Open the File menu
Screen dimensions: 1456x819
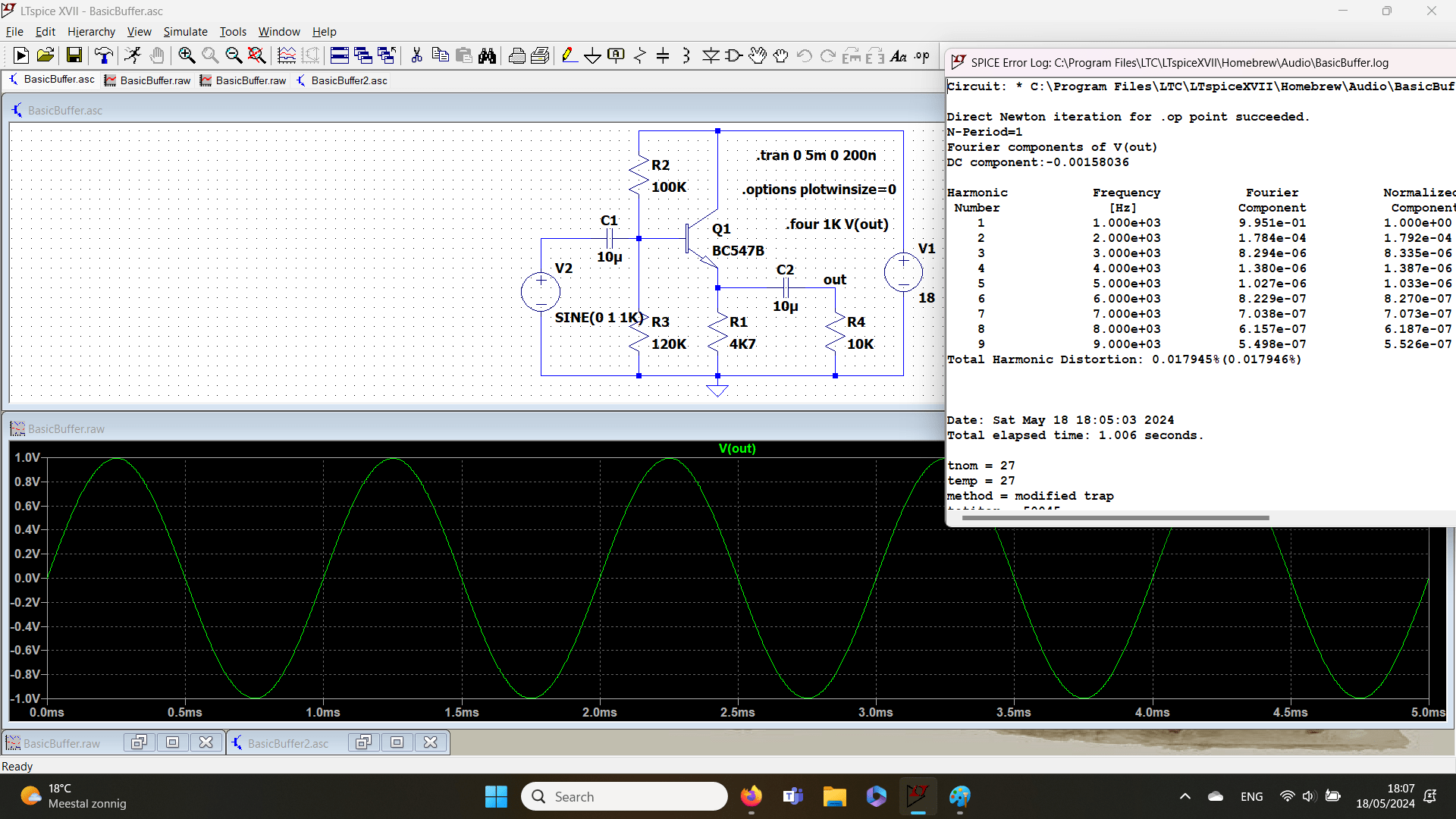(x=14, y=31)
